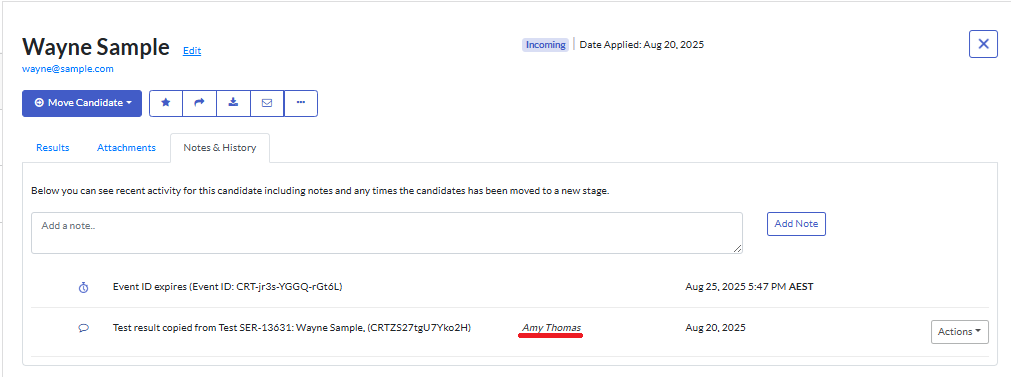
Task: Click the Amy Thomas author name
Action: pos(552,327)
